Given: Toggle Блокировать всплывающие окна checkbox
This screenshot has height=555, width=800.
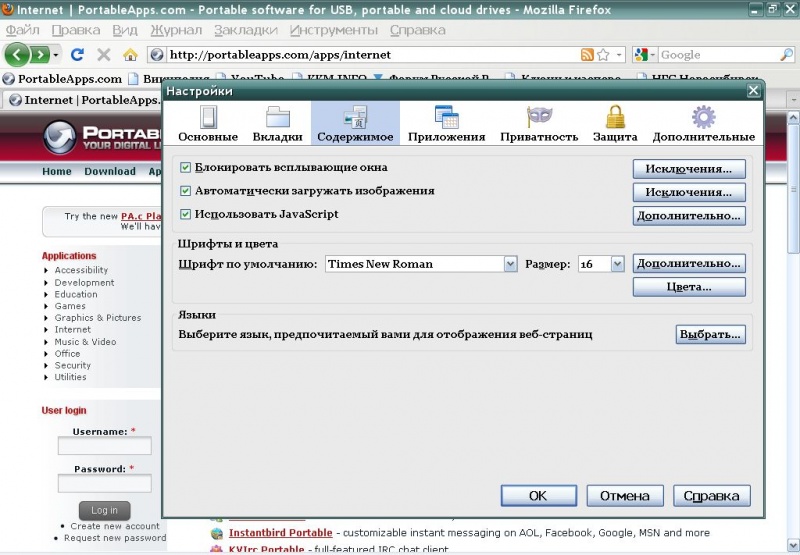Looking at the screenshot, I should click(185, 167).
